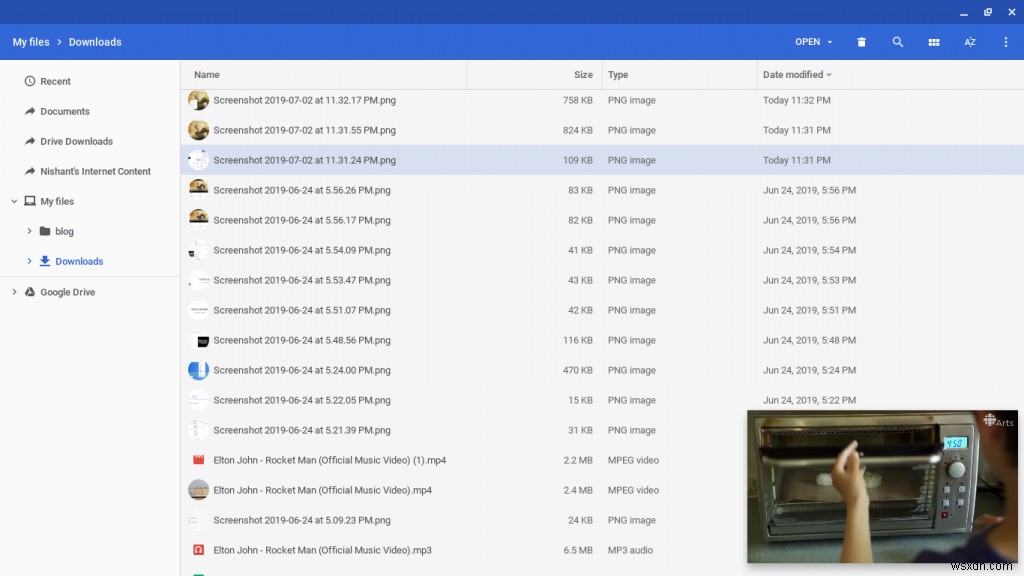
Task: Delete the selected screenshot using the trash icon
Action: click(859, 42)
